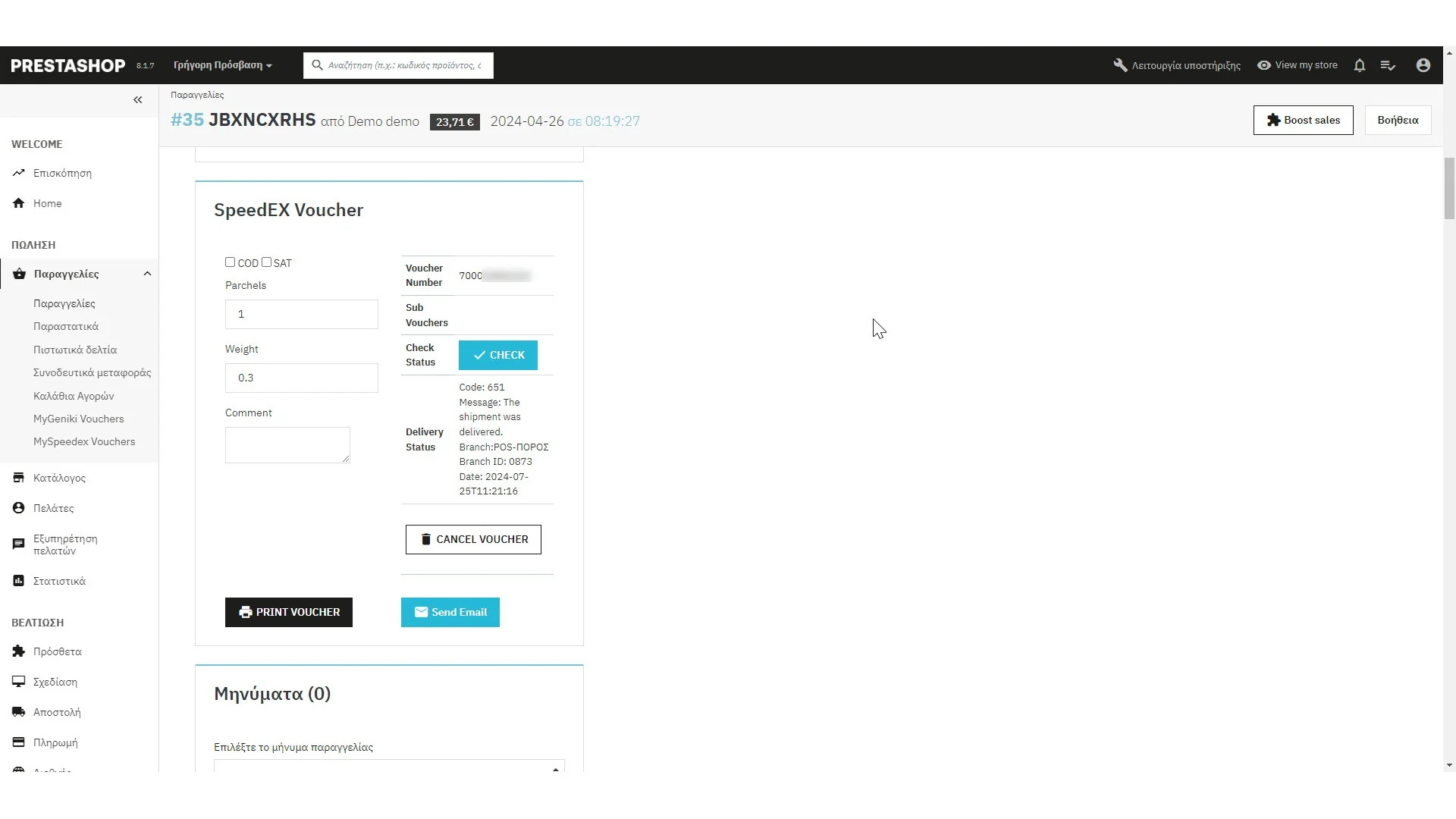
Task: Click the CANCEL VOUCHER button
Action: coord(473,539)
